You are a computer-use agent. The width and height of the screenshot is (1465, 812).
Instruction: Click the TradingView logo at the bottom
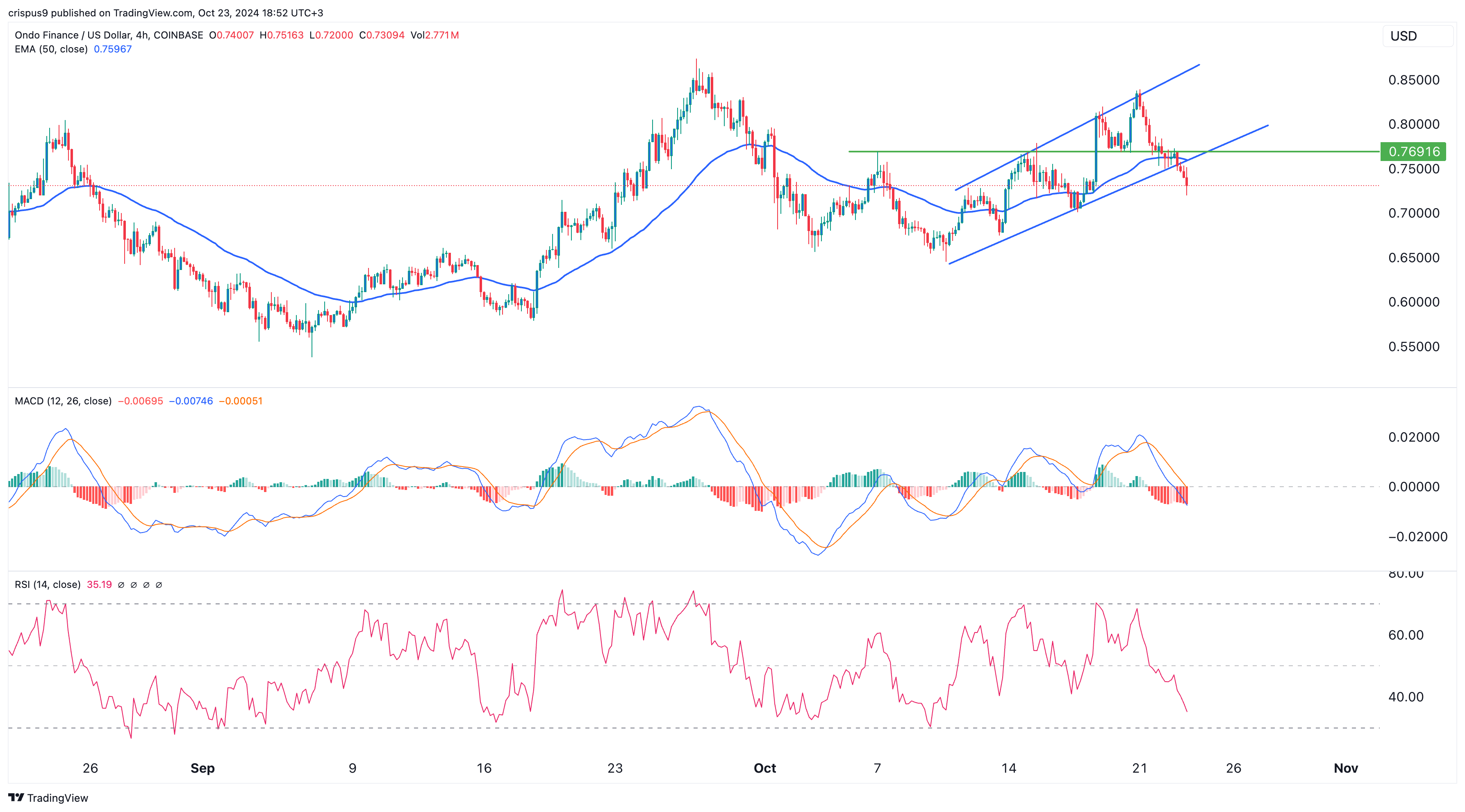(48, 798)
